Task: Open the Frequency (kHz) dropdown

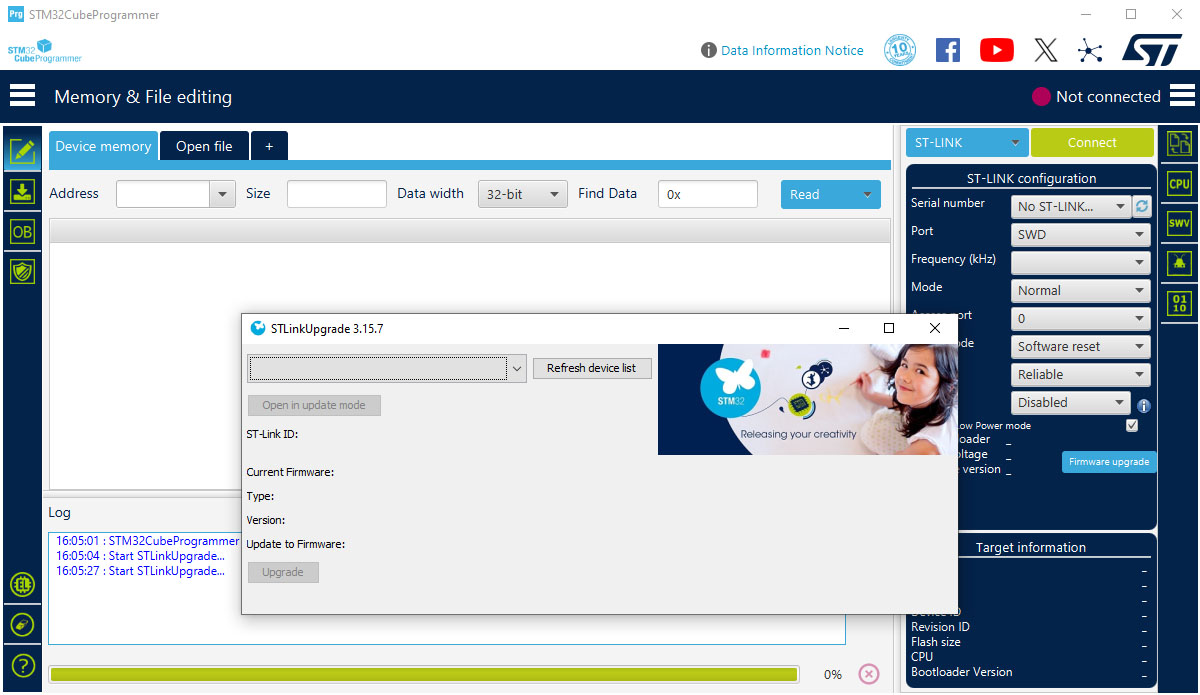Action: (1081, 262)
